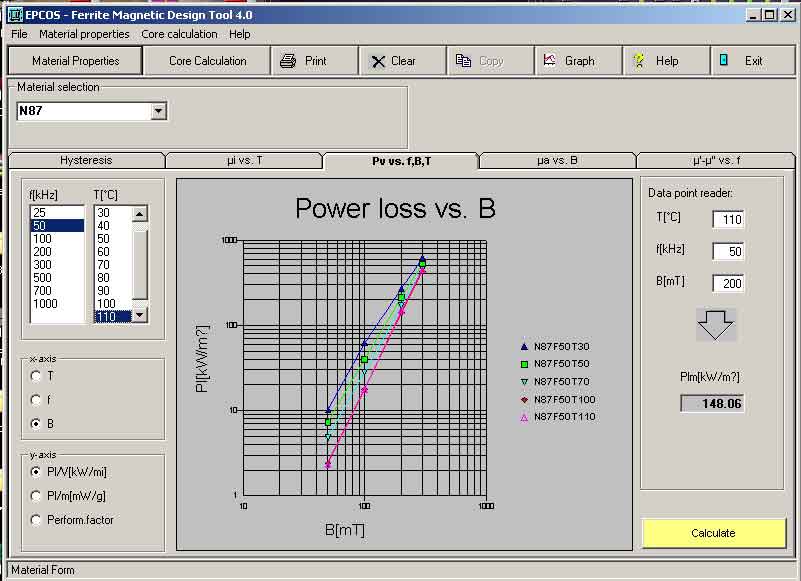Image resolution: width=801 pixels, height=581 pixels.
Task: Select Pl/m[mW/g] for the y-axis
Action: click(36, 496)
